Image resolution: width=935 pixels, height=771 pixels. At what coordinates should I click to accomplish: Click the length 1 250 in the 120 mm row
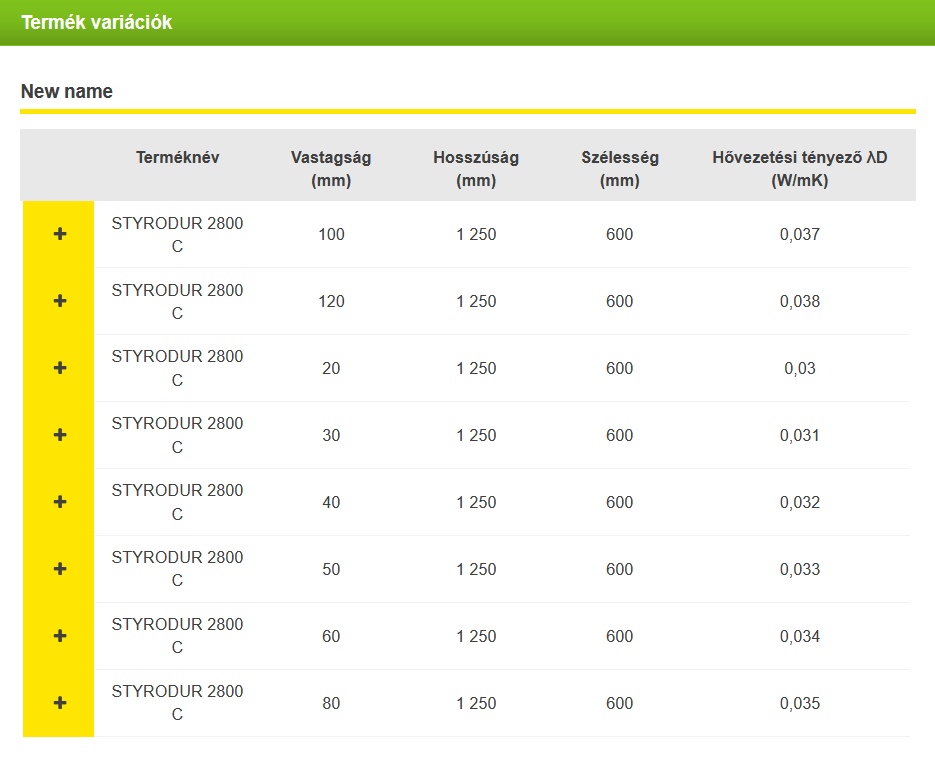[x=476, y=301]
